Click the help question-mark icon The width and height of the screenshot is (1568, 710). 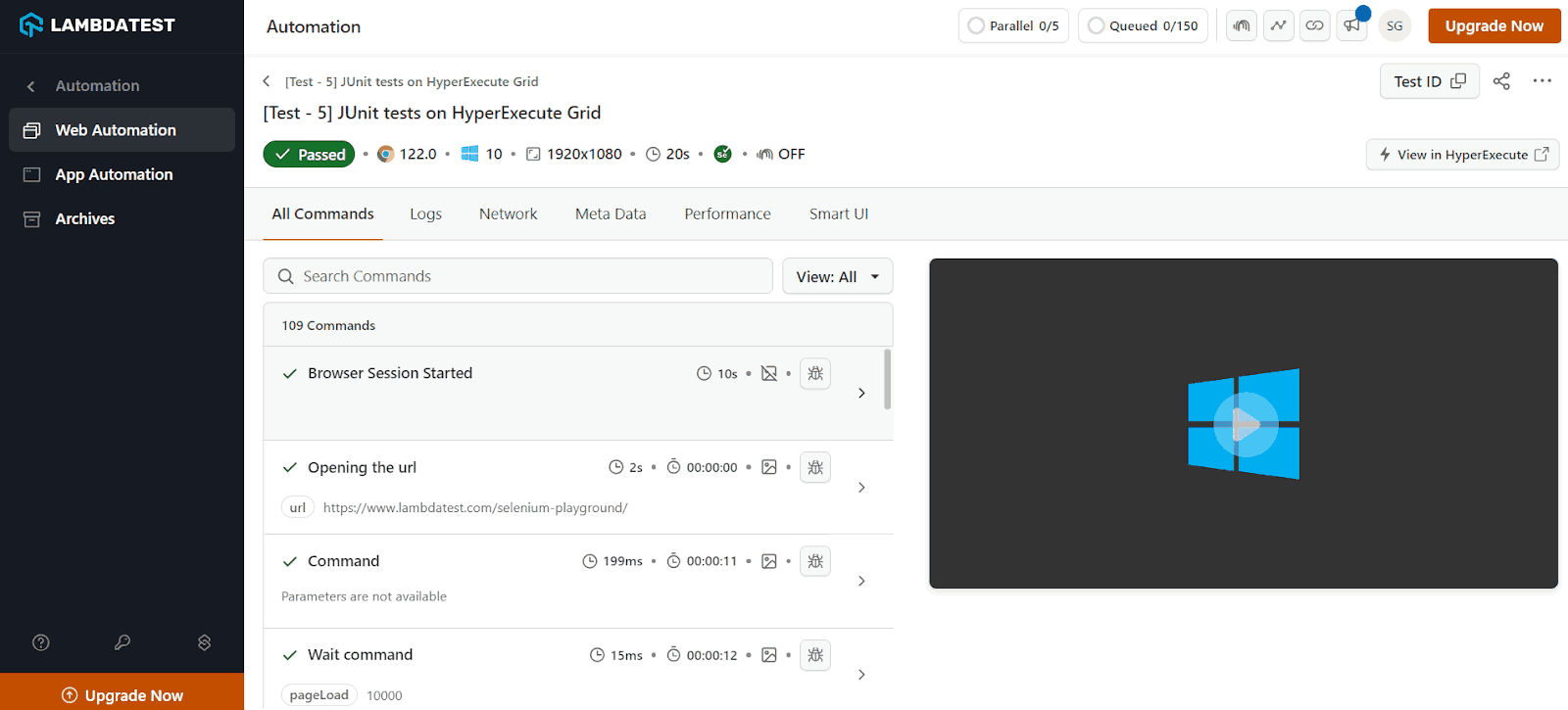click(41, 642)
